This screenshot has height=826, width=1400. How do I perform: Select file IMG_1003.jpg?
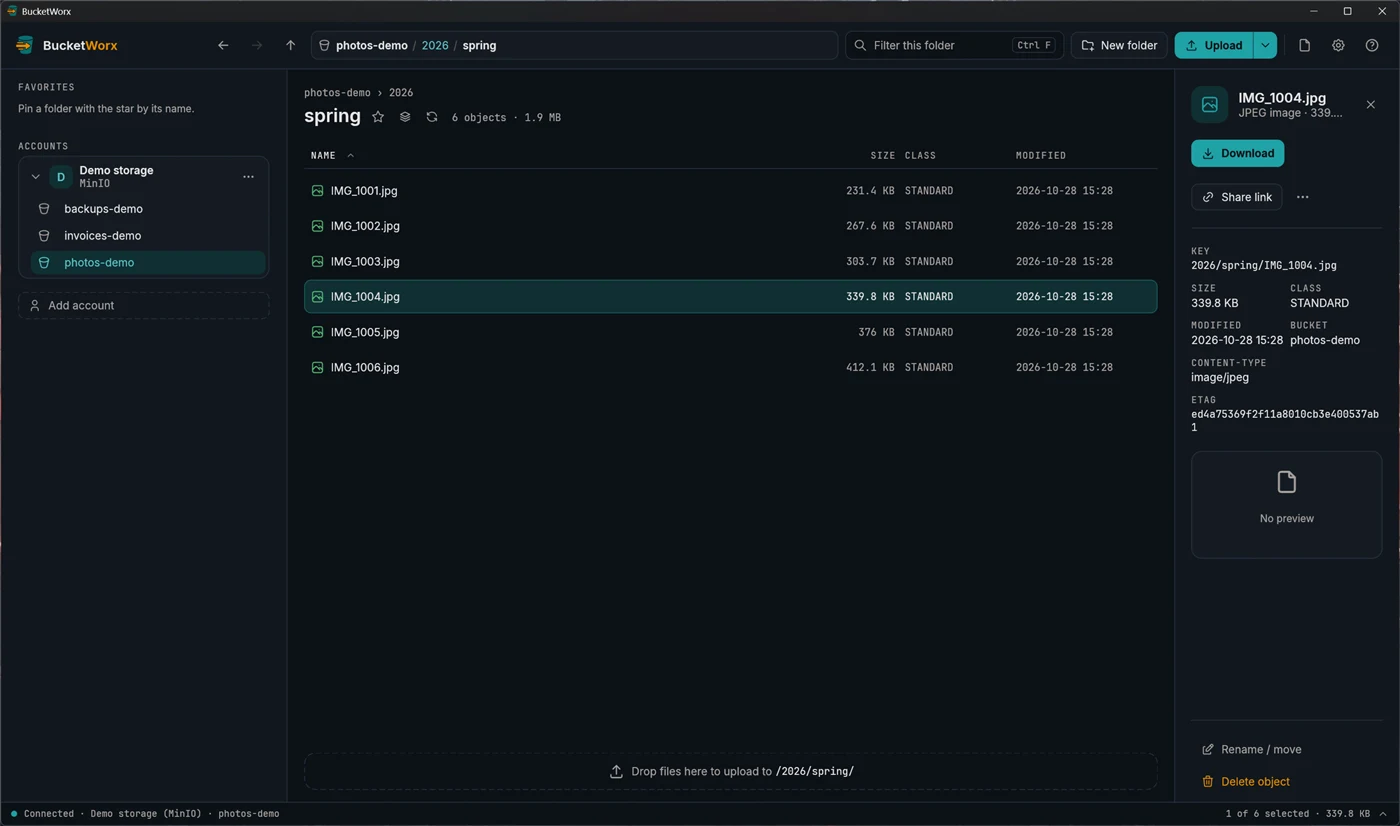pyautogui.click(x=730, y=261)
